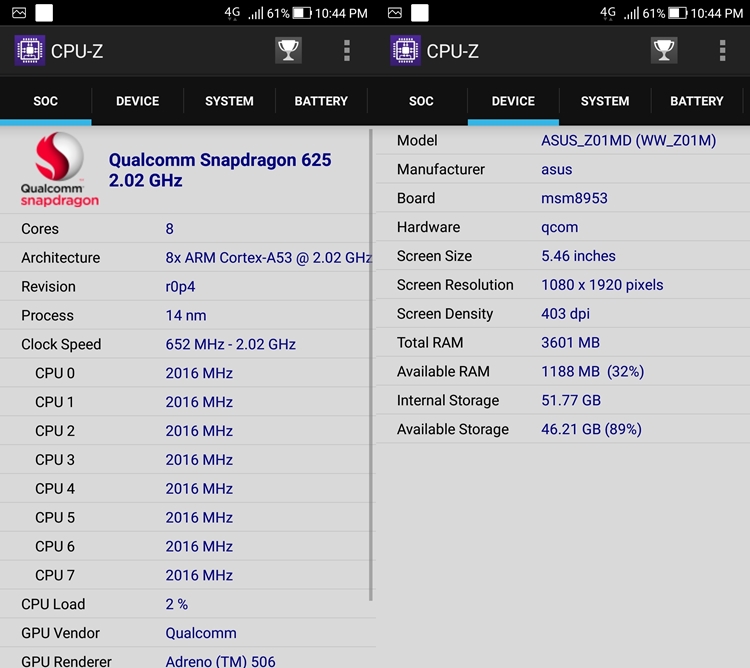The image size is (750, 668).
Task: Select DEVICE tab in right screen
Action: point(513,101)
